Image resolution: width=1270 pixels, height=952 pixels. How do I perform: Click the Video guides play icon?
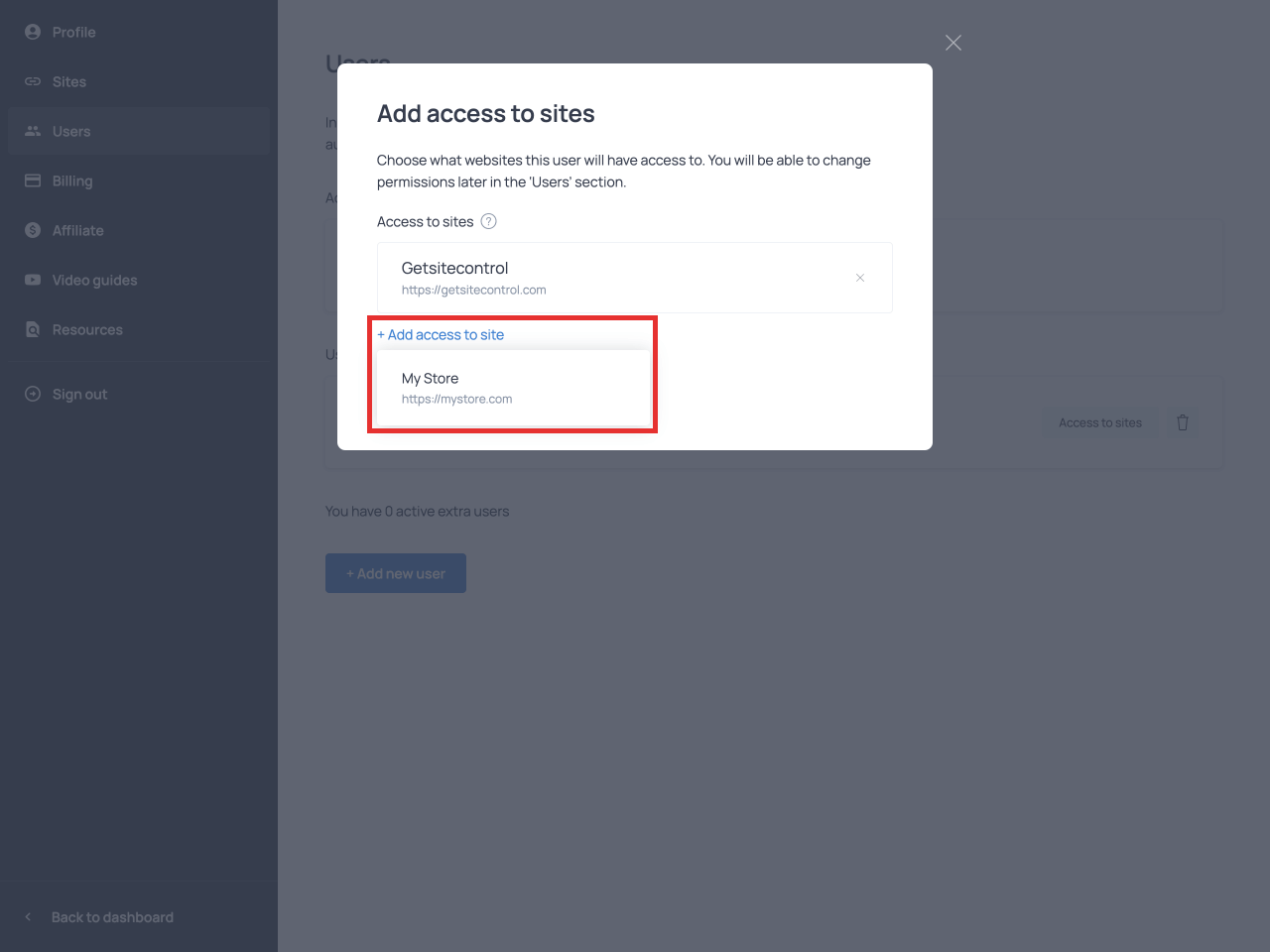click(33, 280)
